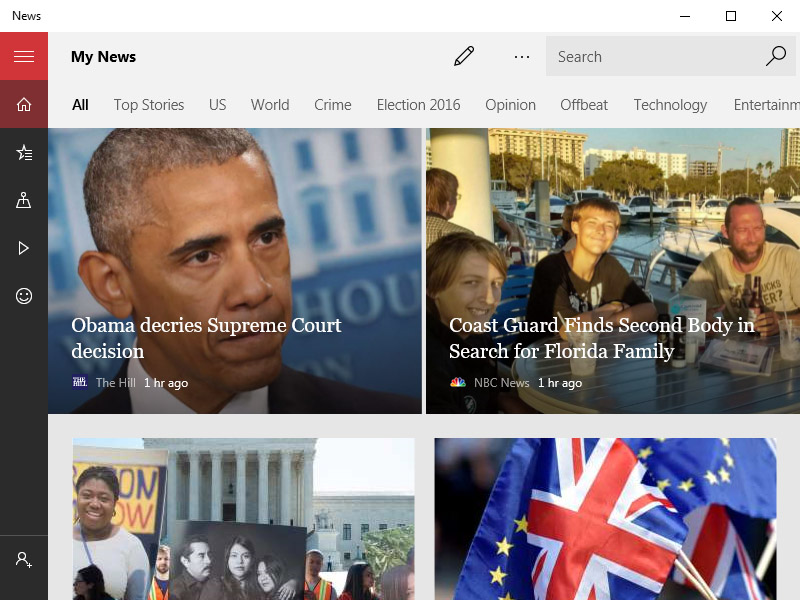
Task: Open the smiley face sidebar section
Action: [x=23, y=296]
